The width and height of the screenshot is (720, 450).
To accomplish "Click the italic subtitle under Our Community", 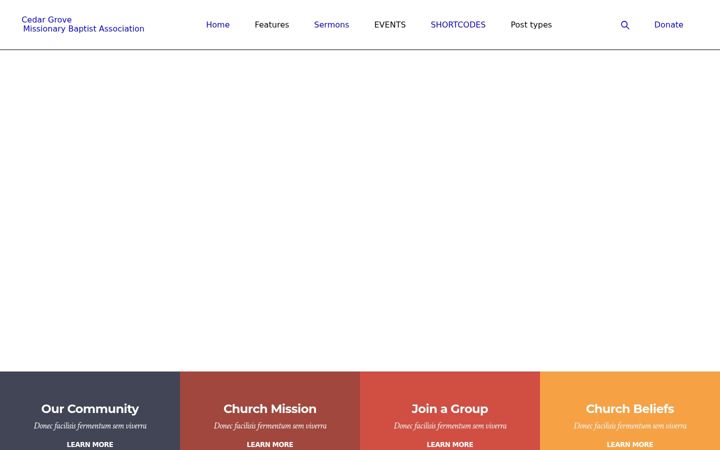I will [x=90, y=426].
